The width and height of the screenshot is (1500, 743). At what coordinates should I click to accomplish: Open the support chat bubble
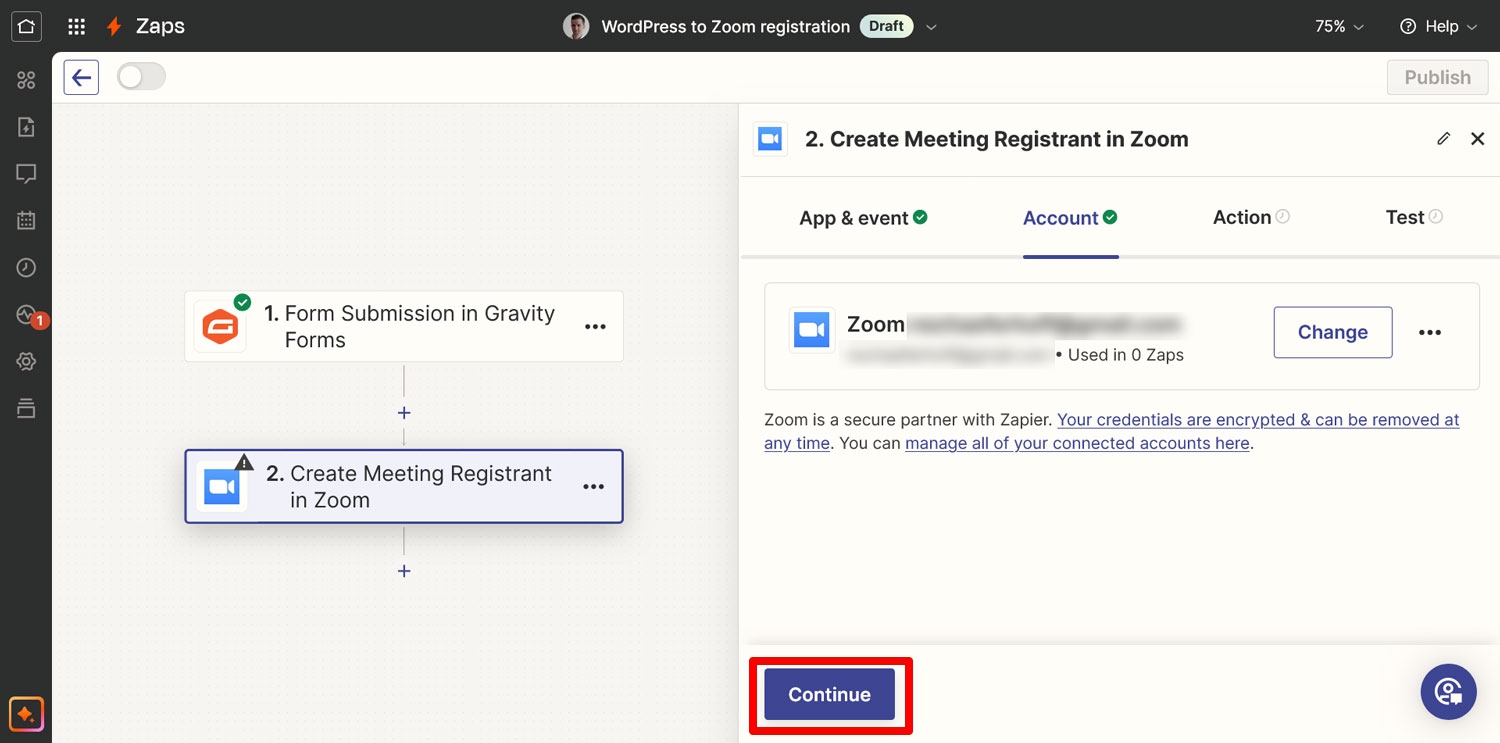tap(1448, 691)
